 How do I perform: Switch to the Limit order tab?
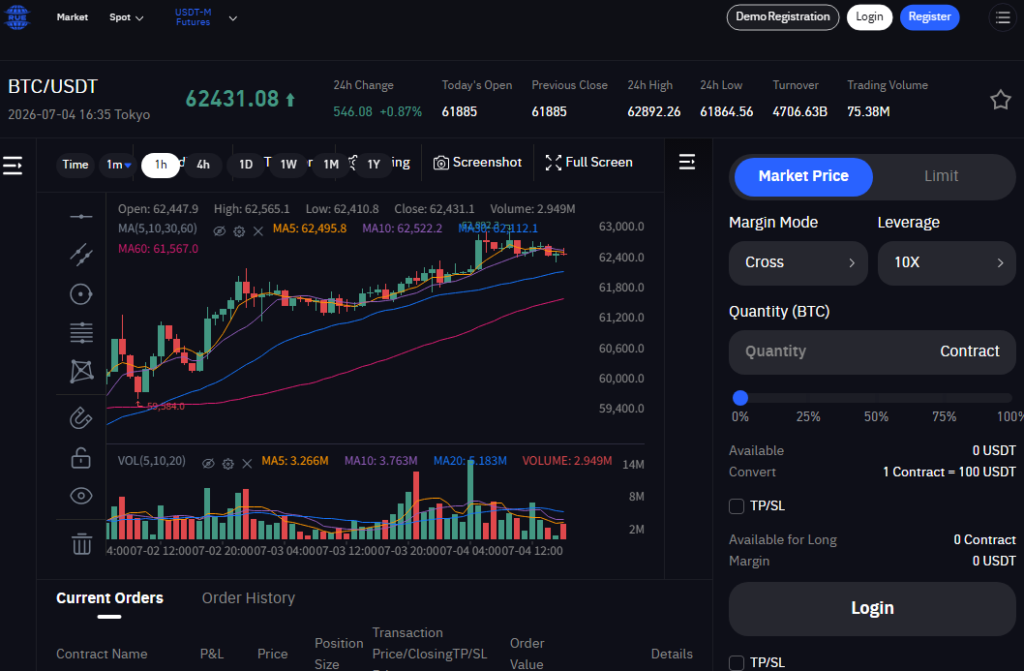(x=941, y=176)
